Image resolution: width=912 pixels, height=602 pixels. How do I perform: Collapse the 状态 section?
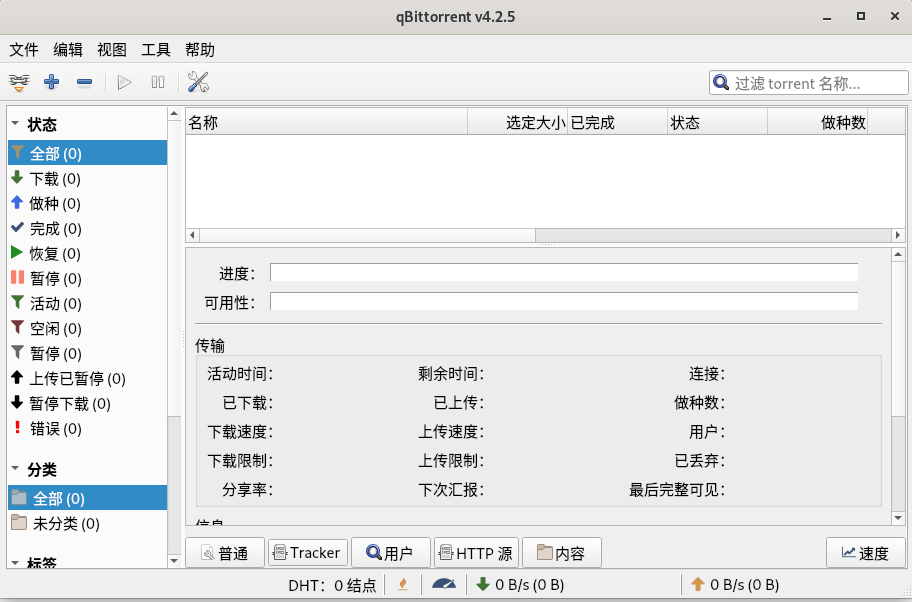[16, 124]
